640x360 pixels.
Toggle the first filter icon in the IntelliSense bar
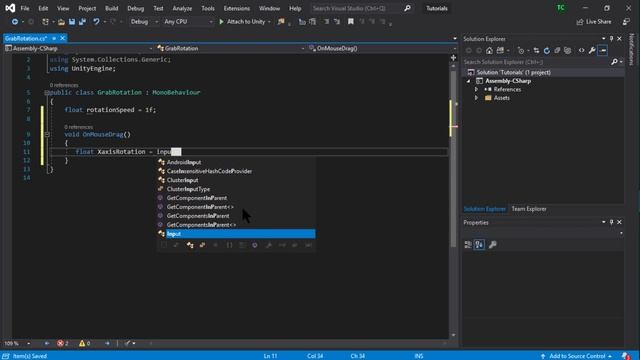pyautogui.click(x=164, y=245)
